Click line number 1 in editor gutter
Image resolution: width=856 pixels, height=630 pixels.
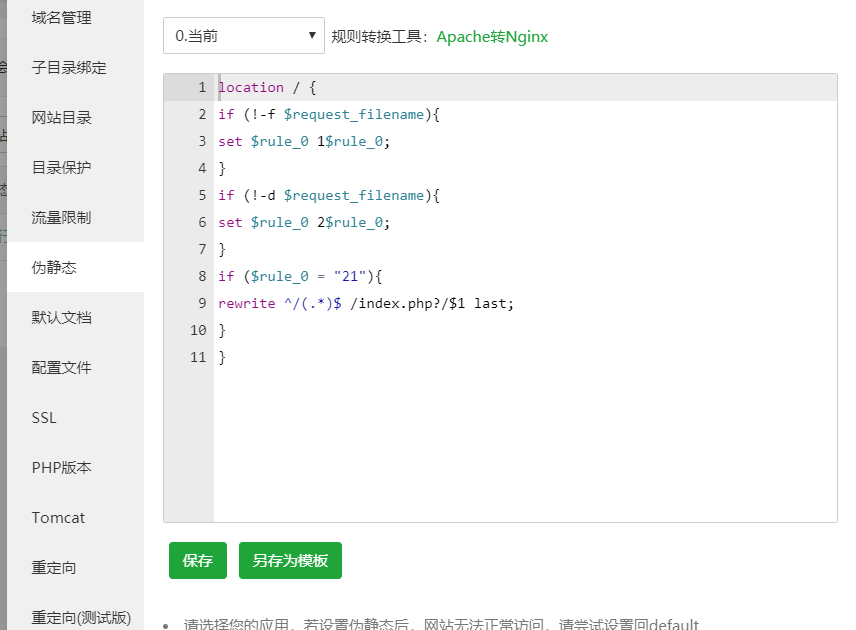202,87
